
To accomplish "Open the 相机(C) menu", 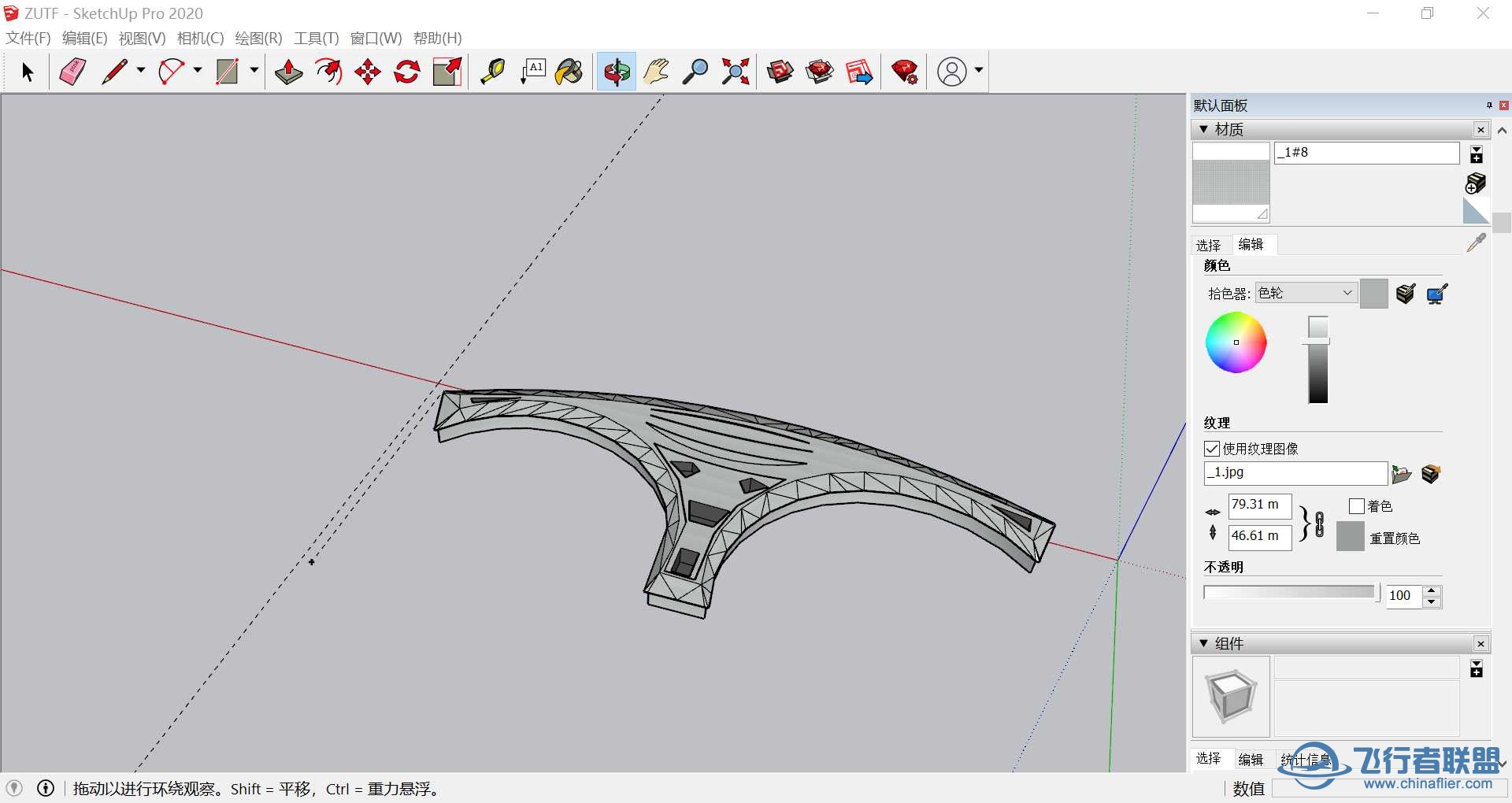I will [x=200, y=38].
